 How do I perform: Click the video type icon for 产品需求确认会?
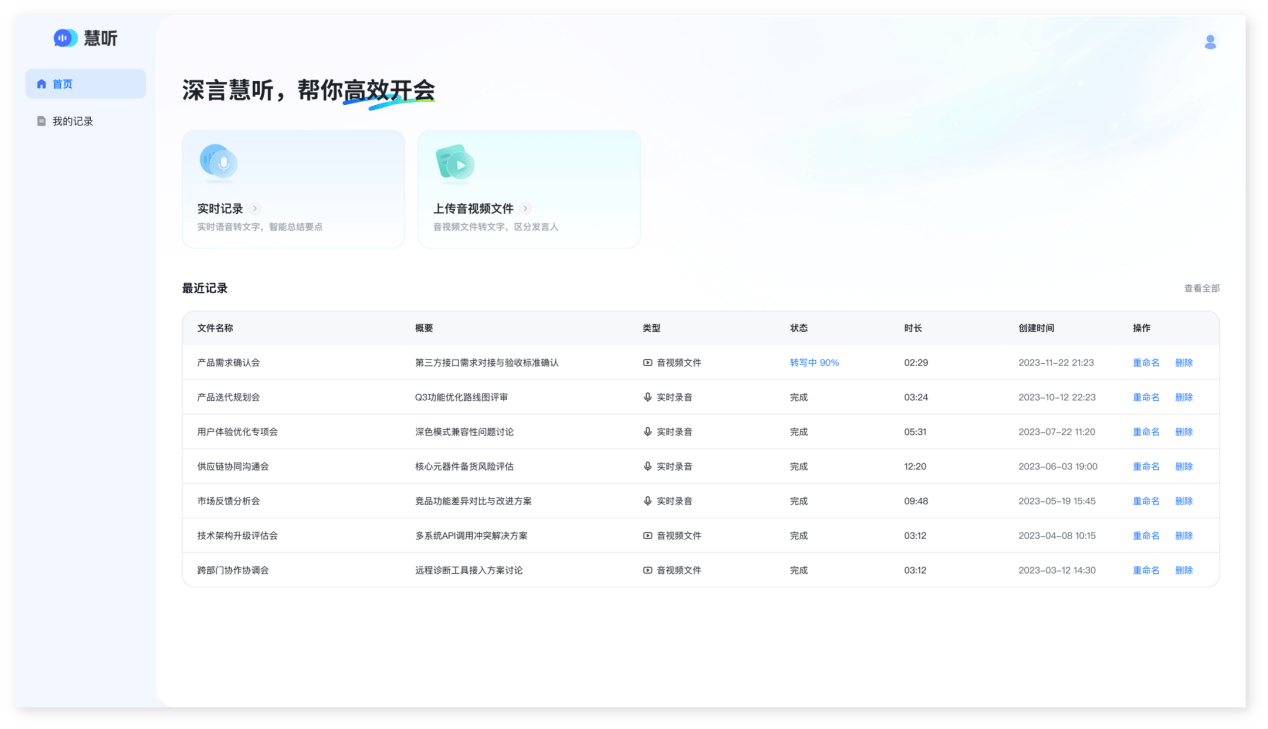647,363
